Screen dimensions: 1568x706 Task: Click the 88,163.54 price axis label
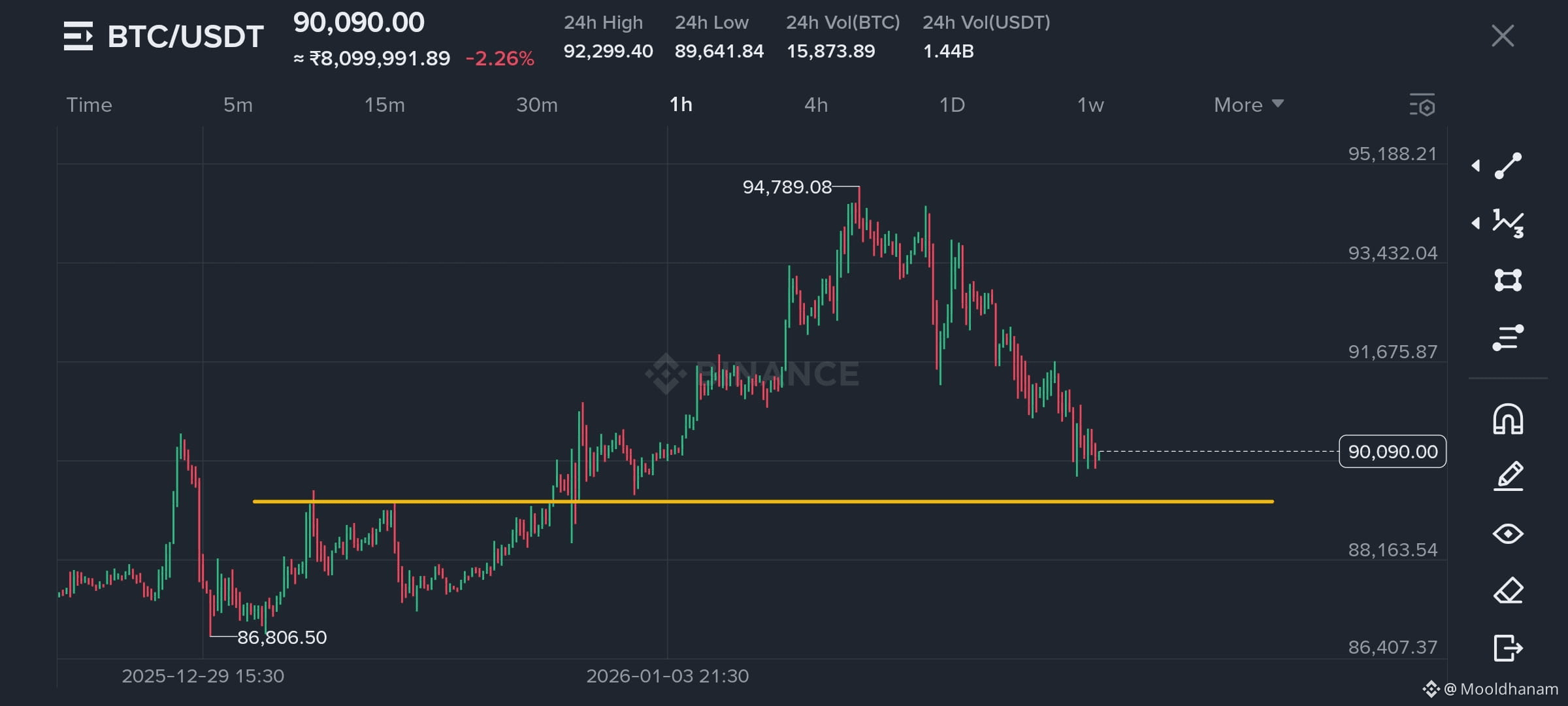(1392, 550)
